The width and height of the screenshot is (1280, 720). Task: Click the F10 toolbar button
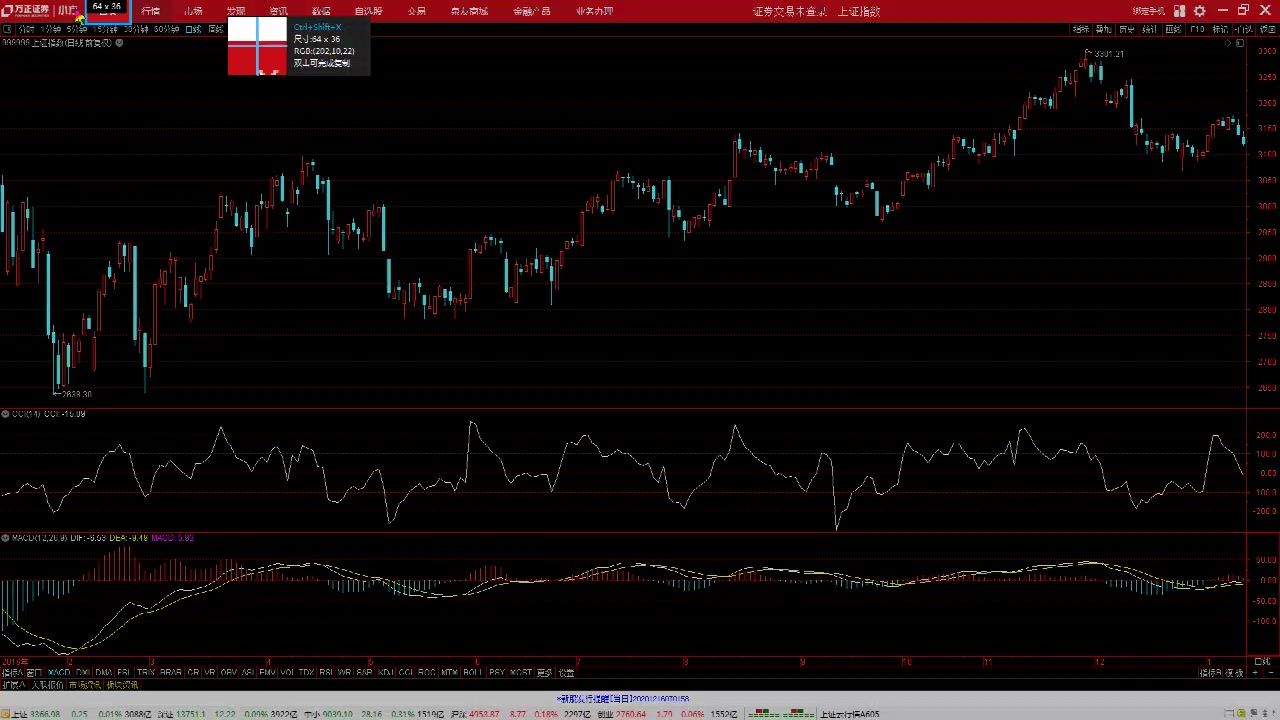pos(1197,29)
